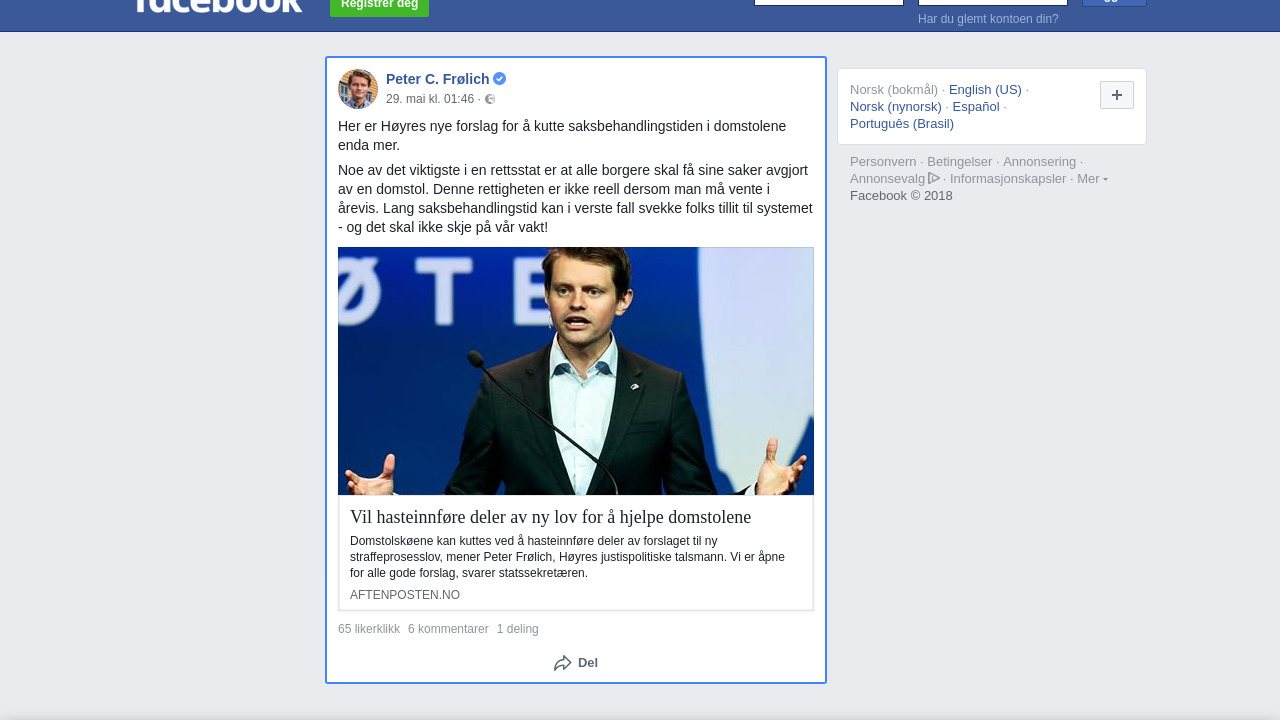
Task: Click the login button in the header
Action: pos(1114,3)
